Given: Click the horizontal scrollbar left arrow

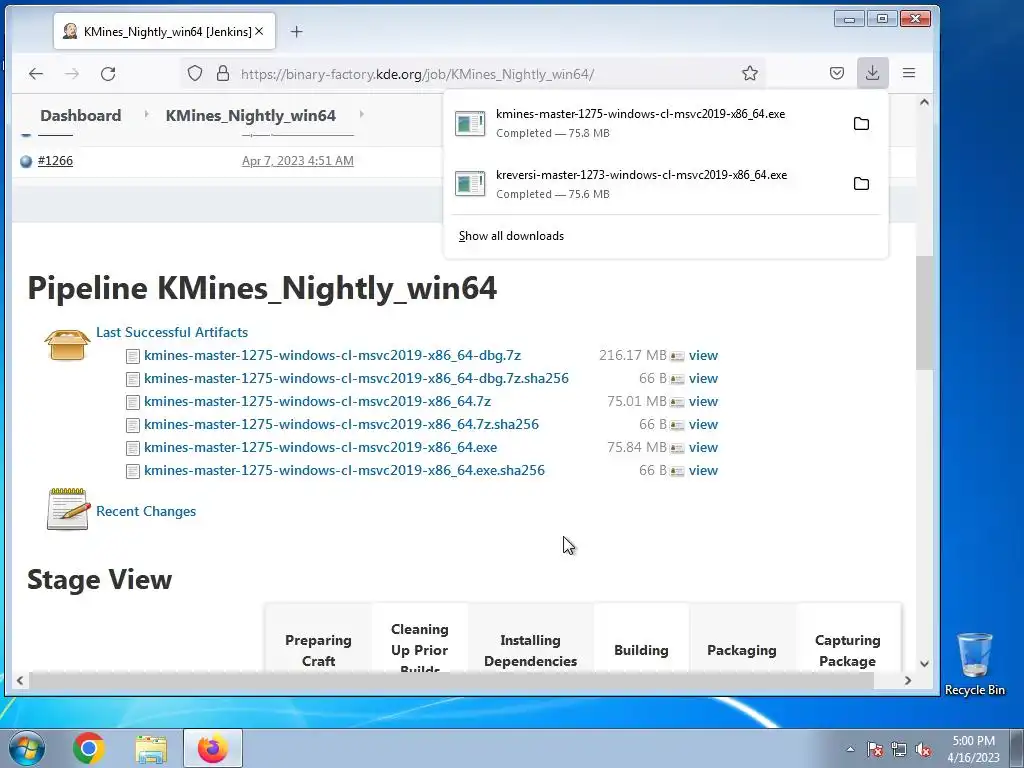Looking at the screenshot, I should click(20, 680).
